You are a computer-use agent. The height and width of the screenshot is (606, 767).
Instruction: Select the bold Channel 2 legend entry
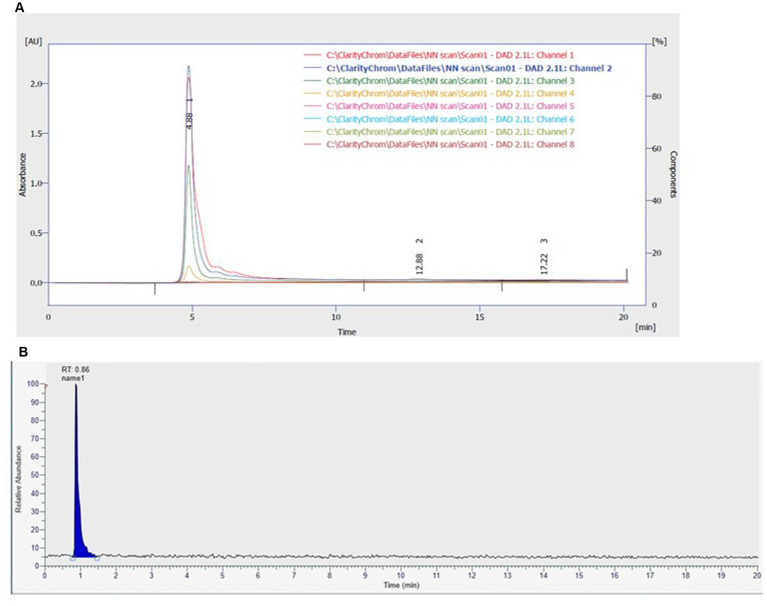(458, 68)
